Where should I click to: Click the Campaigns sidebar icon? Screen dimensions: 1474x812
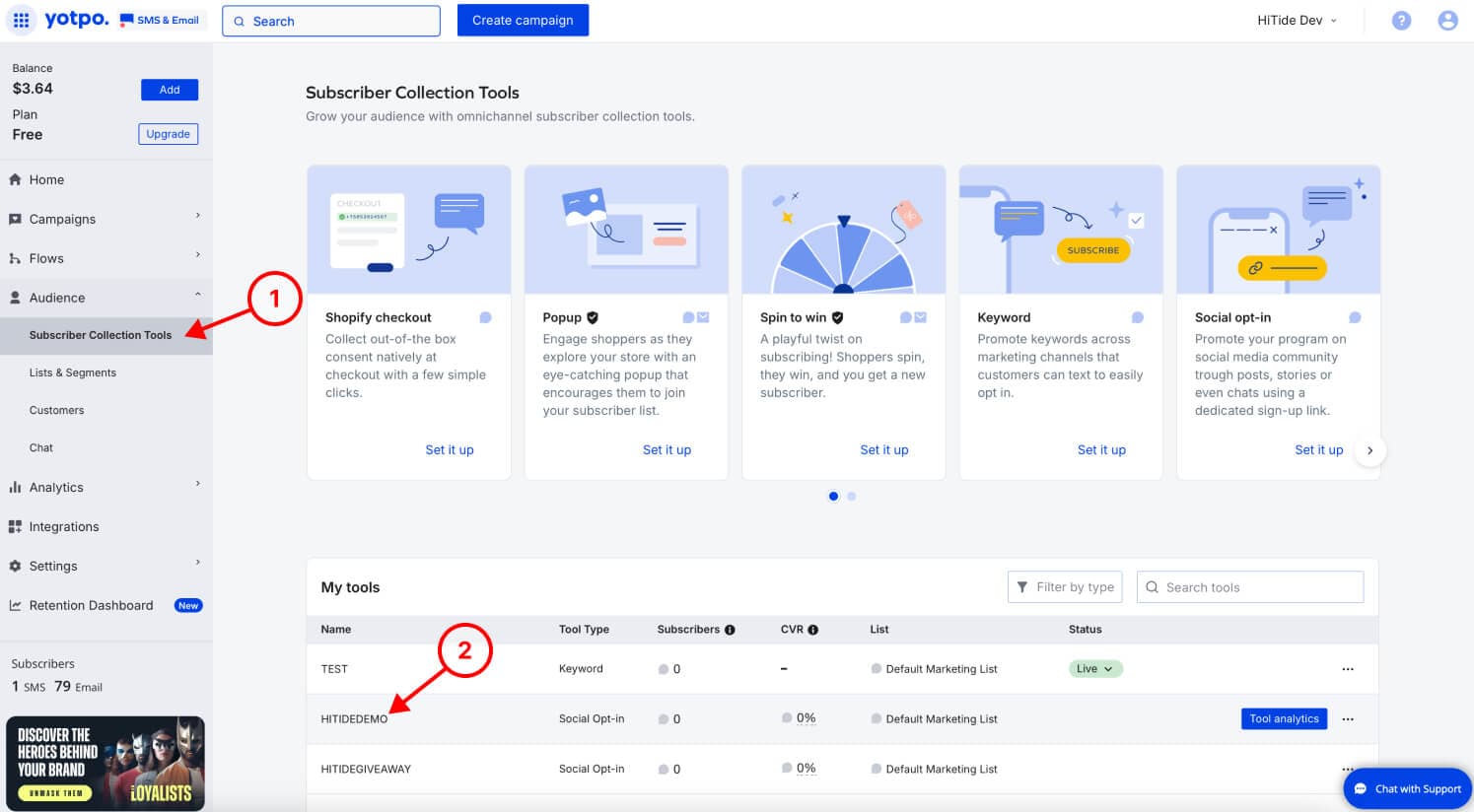(15, 219)
